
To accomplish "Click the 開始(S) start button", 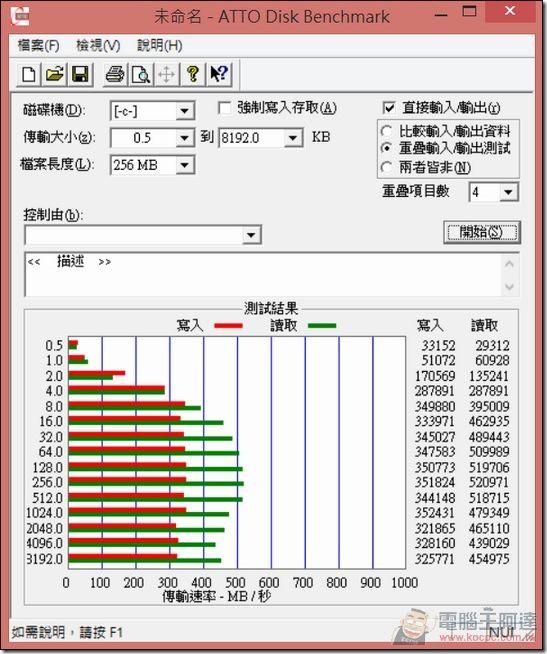I will 481,232.
